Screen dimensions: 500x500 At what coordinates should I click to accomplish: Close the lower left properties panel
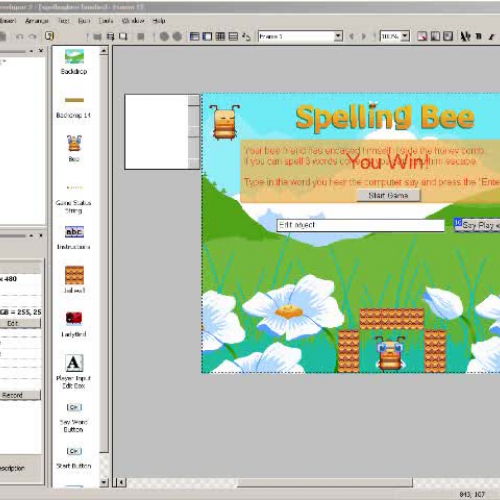point(41,235)
